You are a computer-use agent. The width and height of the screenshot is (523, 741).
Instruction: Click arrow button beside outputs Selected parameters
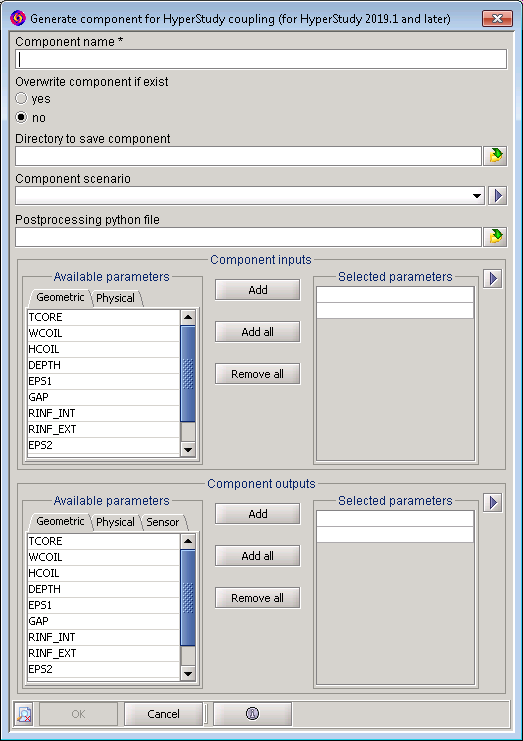(x=493, y=502)
